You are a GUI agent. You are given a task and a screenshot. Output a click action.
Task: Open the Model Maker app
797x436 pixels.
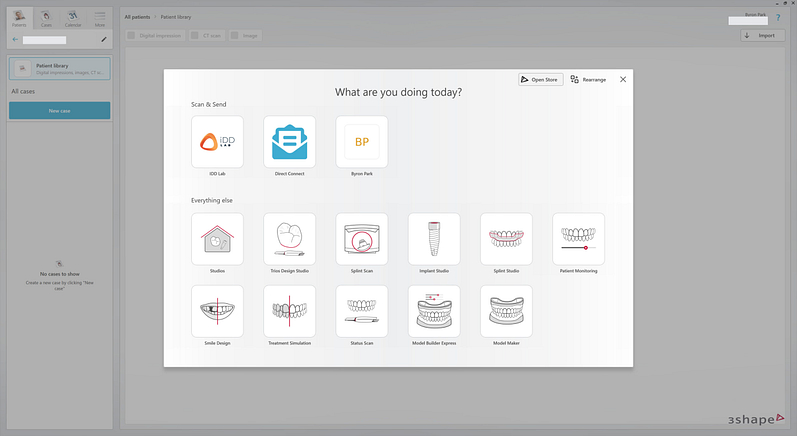[x=506, y=311]
